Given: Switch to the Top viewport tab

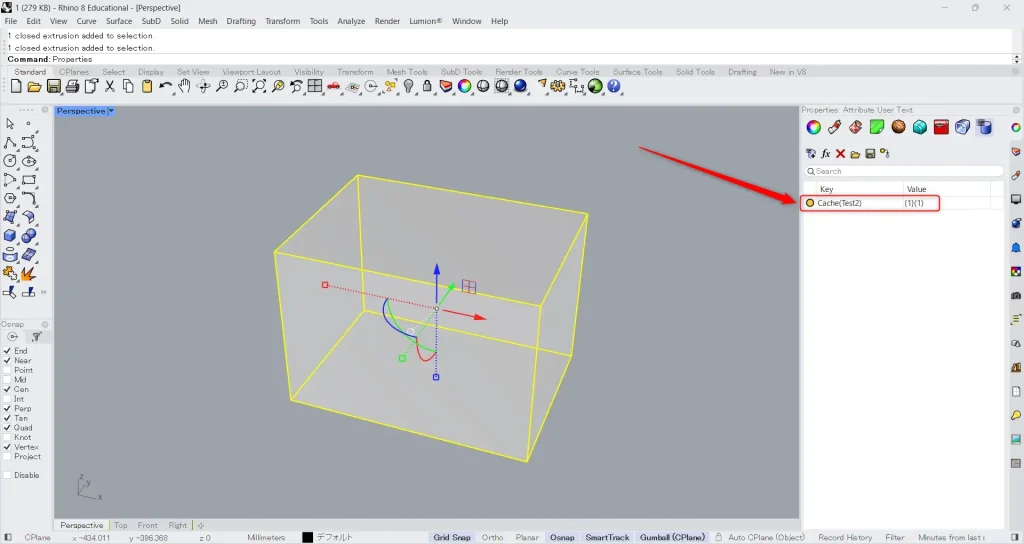Looking at the screenshot, I should point(120,525).
